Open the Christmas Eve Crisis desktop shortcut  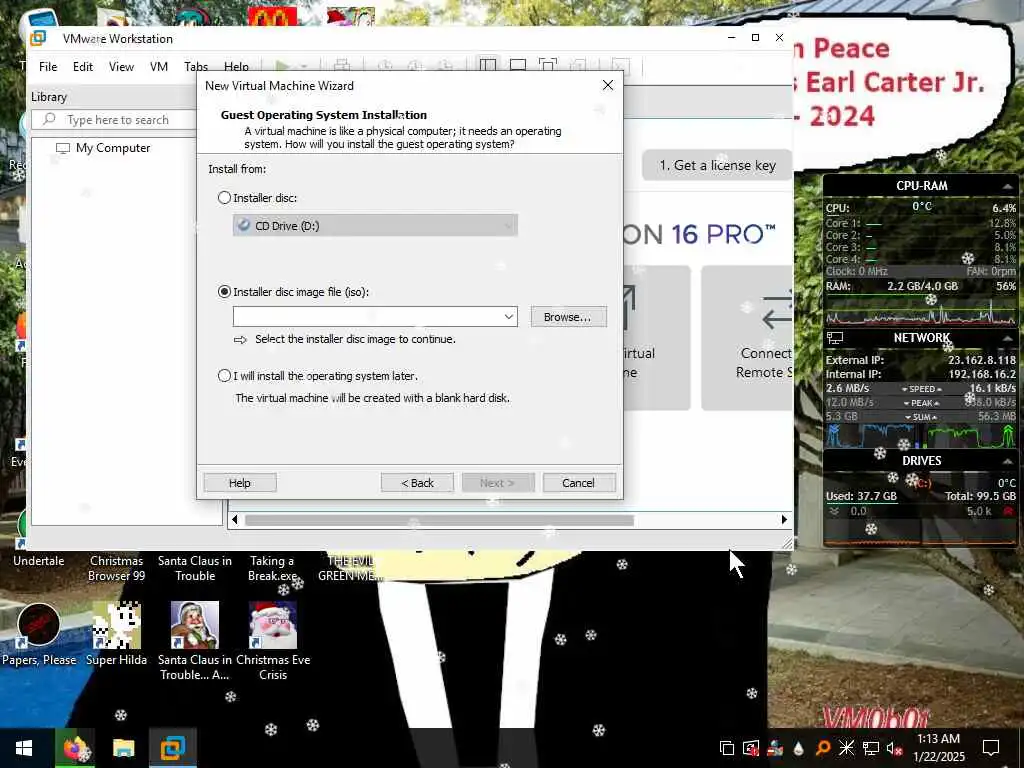click(273, 641)
